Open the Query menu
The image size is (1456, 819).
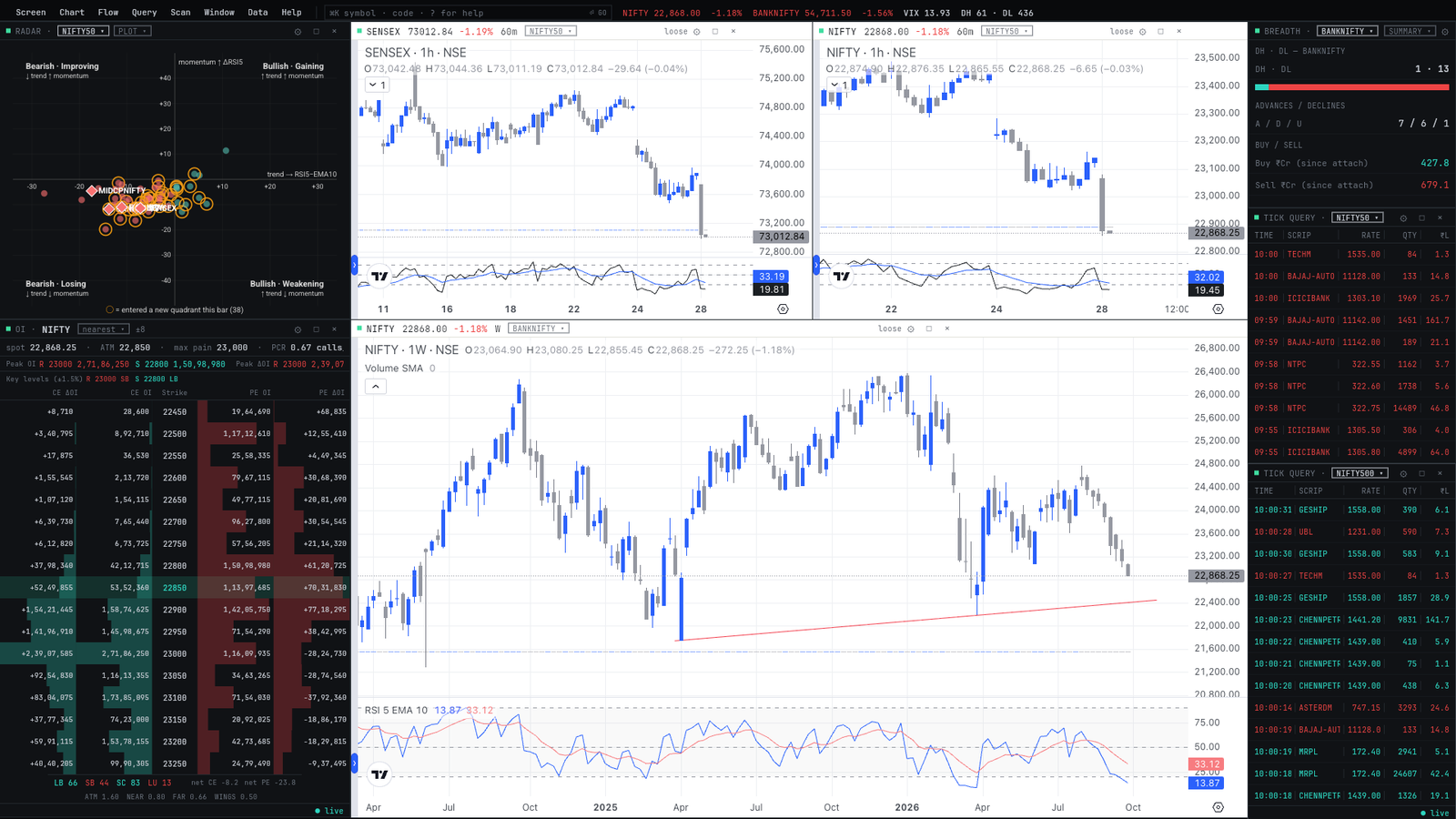click(144, 13)
